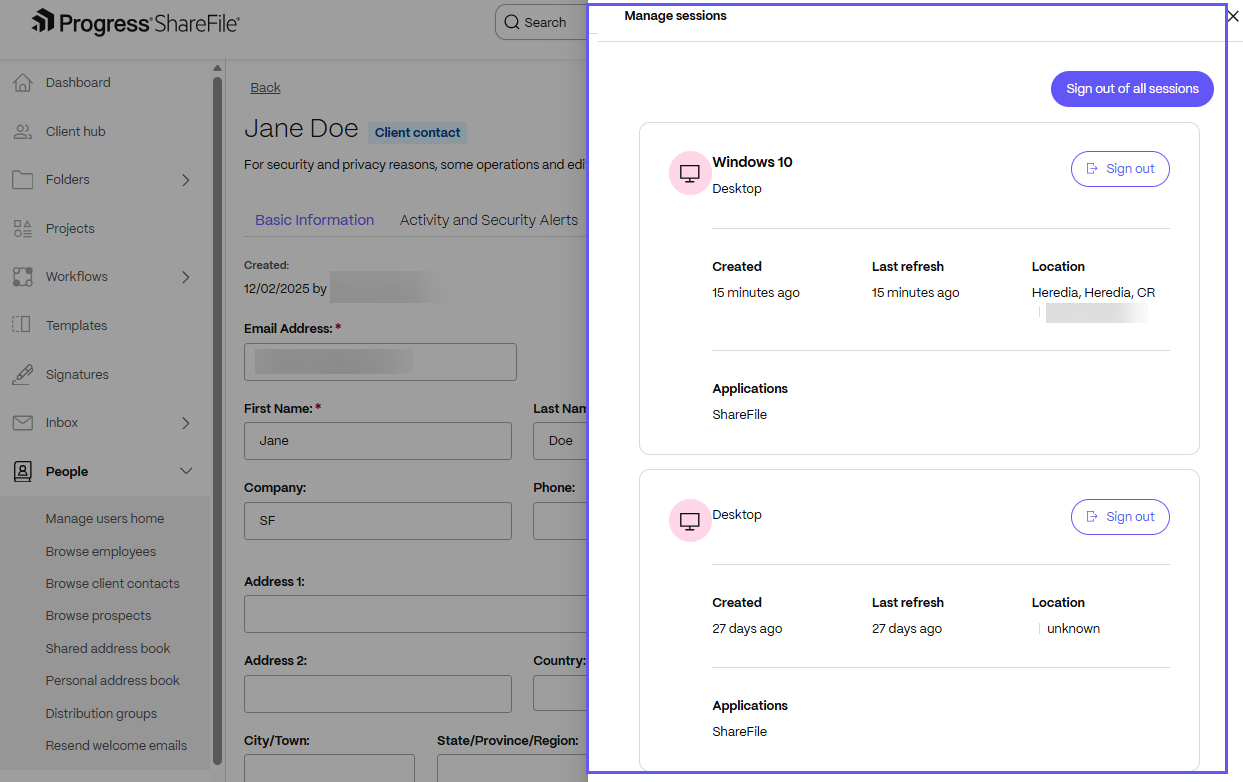Viewport: 1243px width, 782px height.
Task: Click the Windows 10 desktop session icon
Action: [x=689, y=172]
